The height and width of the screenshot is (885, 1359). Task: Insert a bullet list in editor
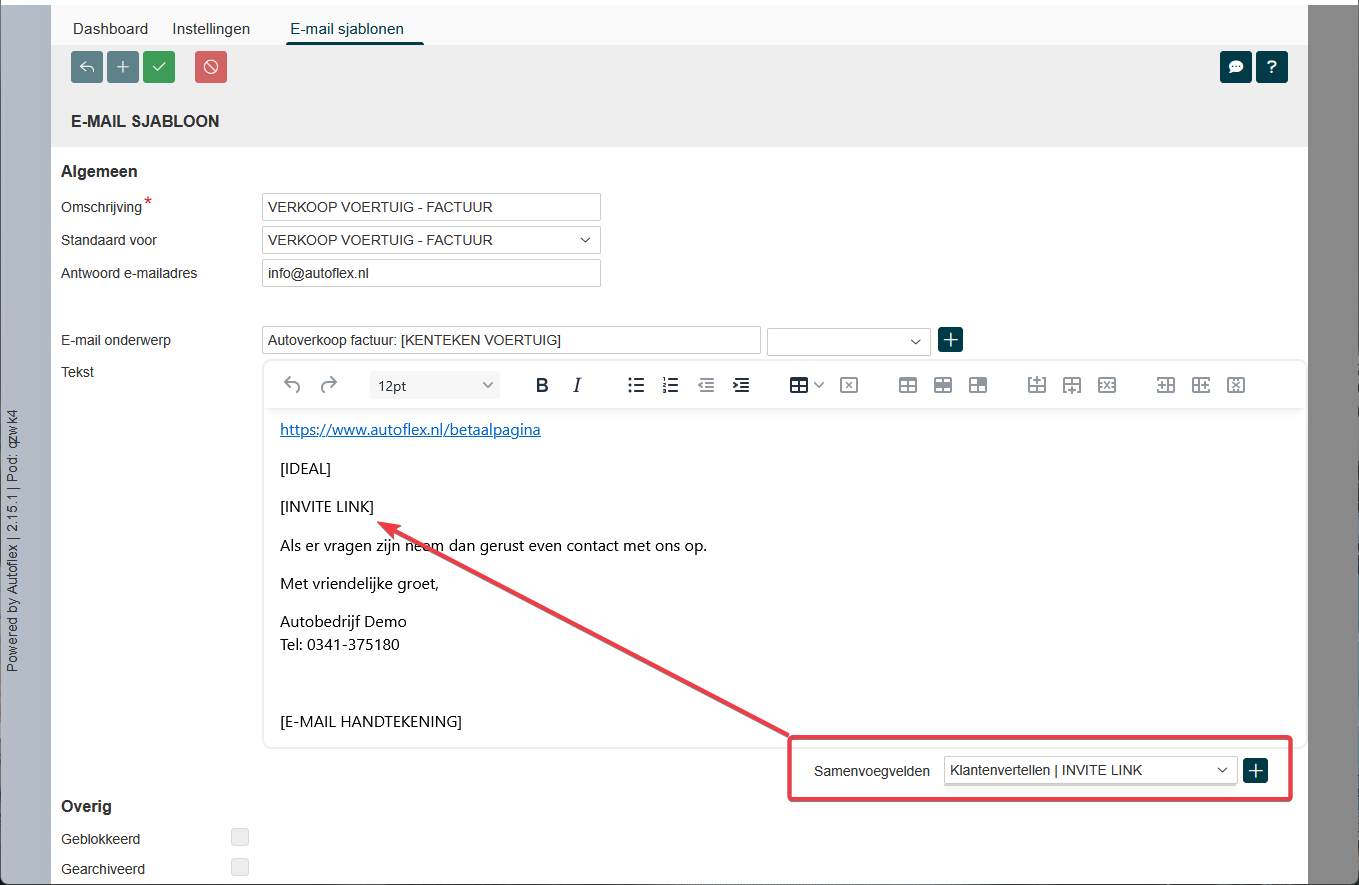tap(636, 385)
